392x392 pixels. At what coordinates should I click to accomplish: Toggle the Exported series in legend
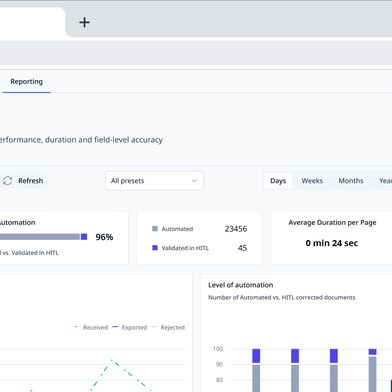[130, 327]
